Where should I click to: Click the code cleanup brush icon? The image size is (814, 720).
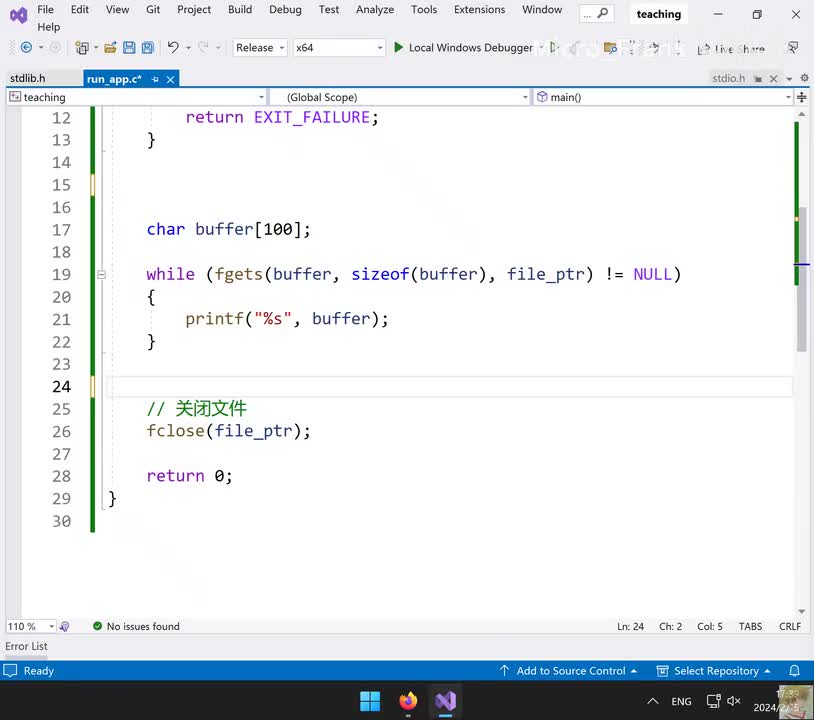pos(64,626)
